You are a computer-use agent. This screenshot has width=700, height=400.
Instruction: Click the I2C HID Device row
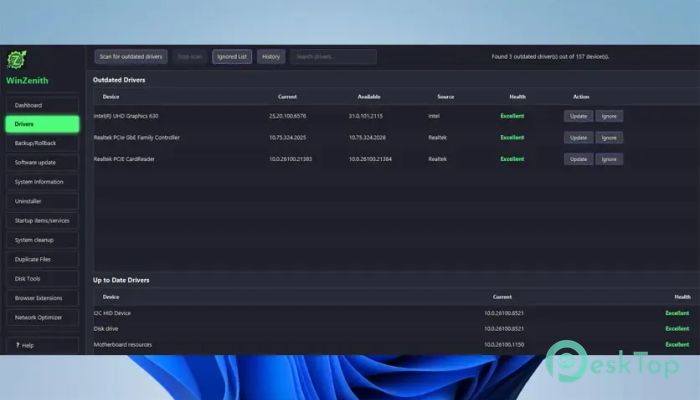pyautogui.click(x=396, y=313)
